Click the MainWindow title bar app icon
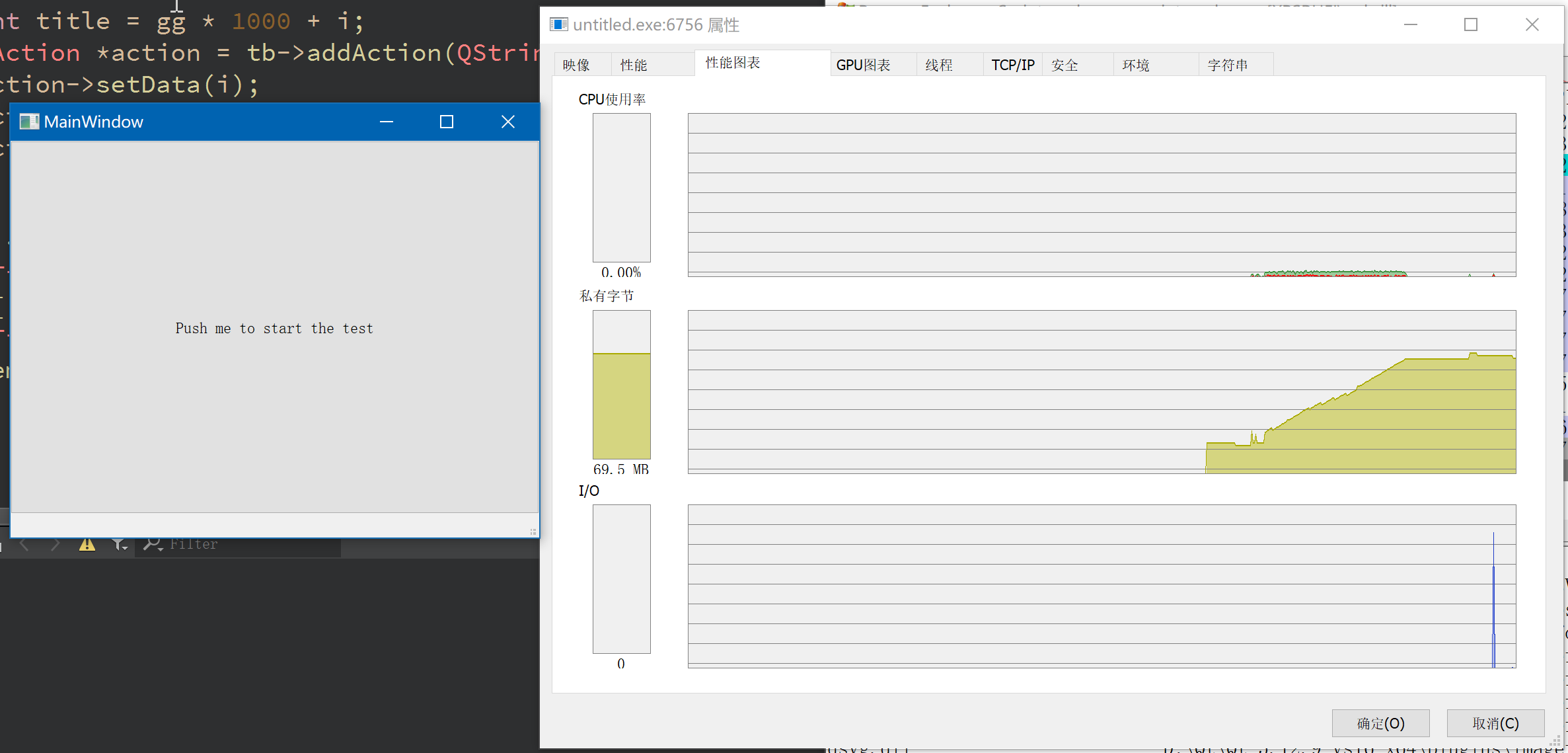The height and width of the screenshot is (753, 1568). click(29, 122)
